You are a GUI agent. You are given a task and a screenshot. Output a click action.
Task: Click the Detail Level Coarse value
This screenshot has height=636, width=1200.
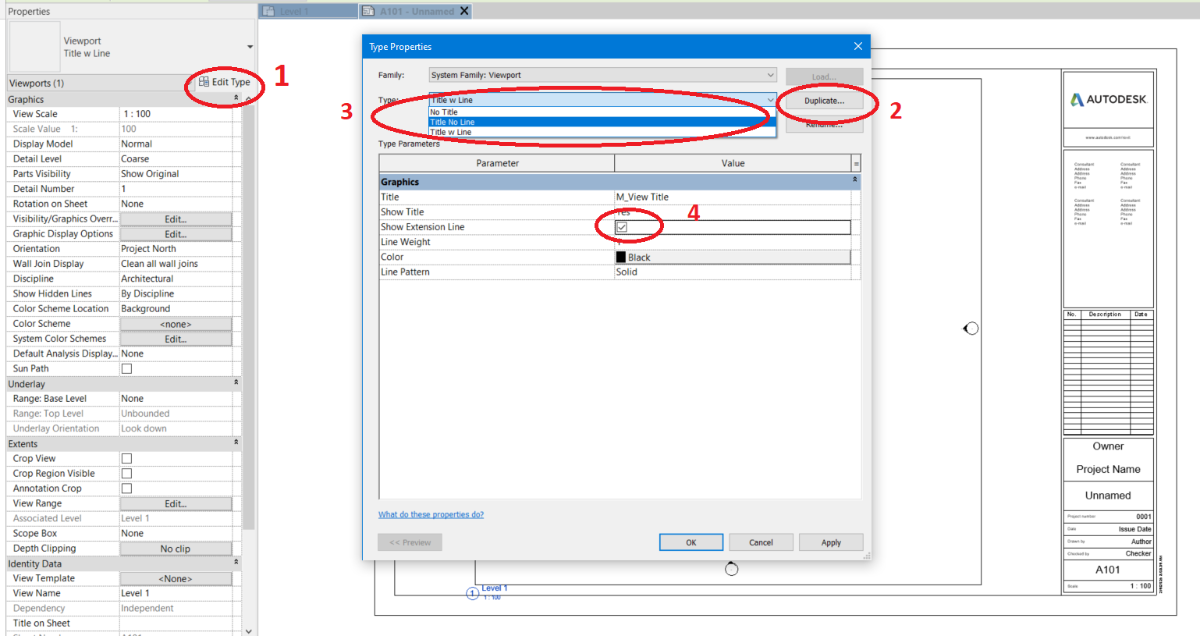coord(175,159)
